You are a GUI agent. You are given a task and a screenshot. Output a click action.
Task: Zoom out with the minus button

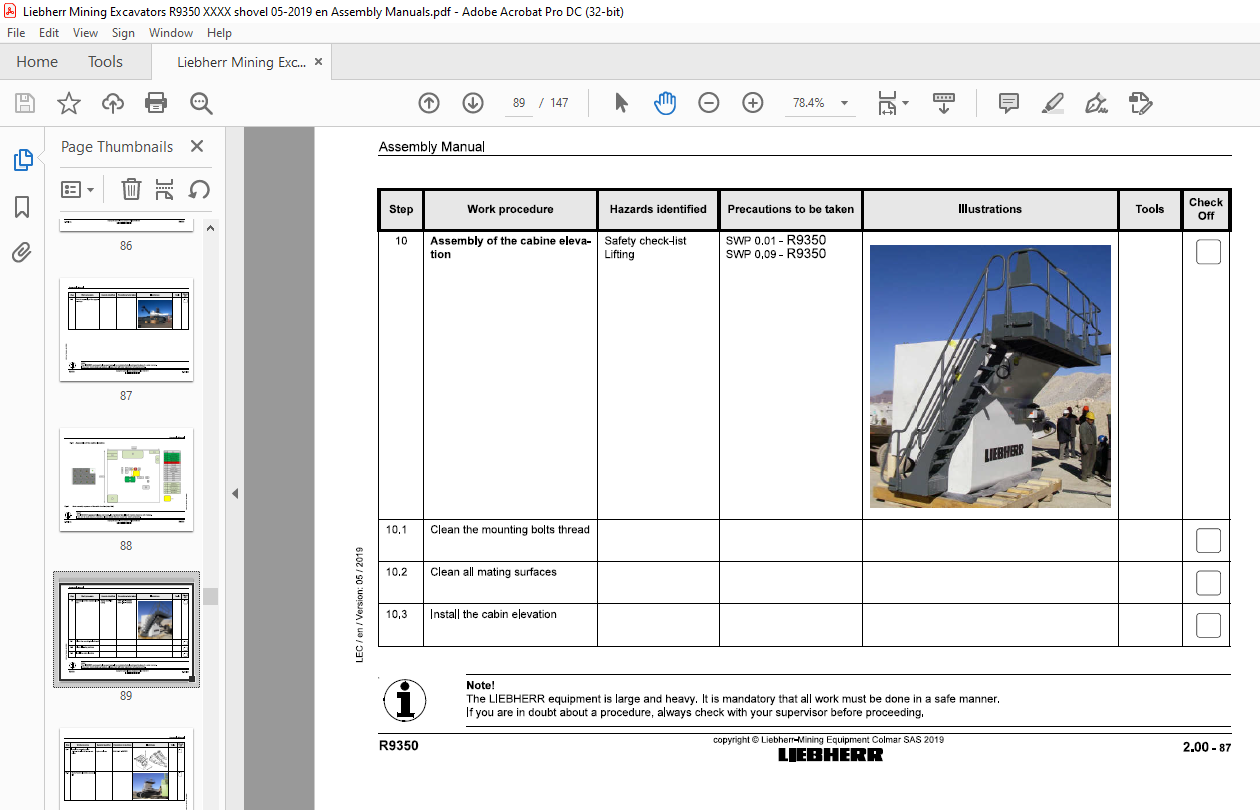[709, 103]
